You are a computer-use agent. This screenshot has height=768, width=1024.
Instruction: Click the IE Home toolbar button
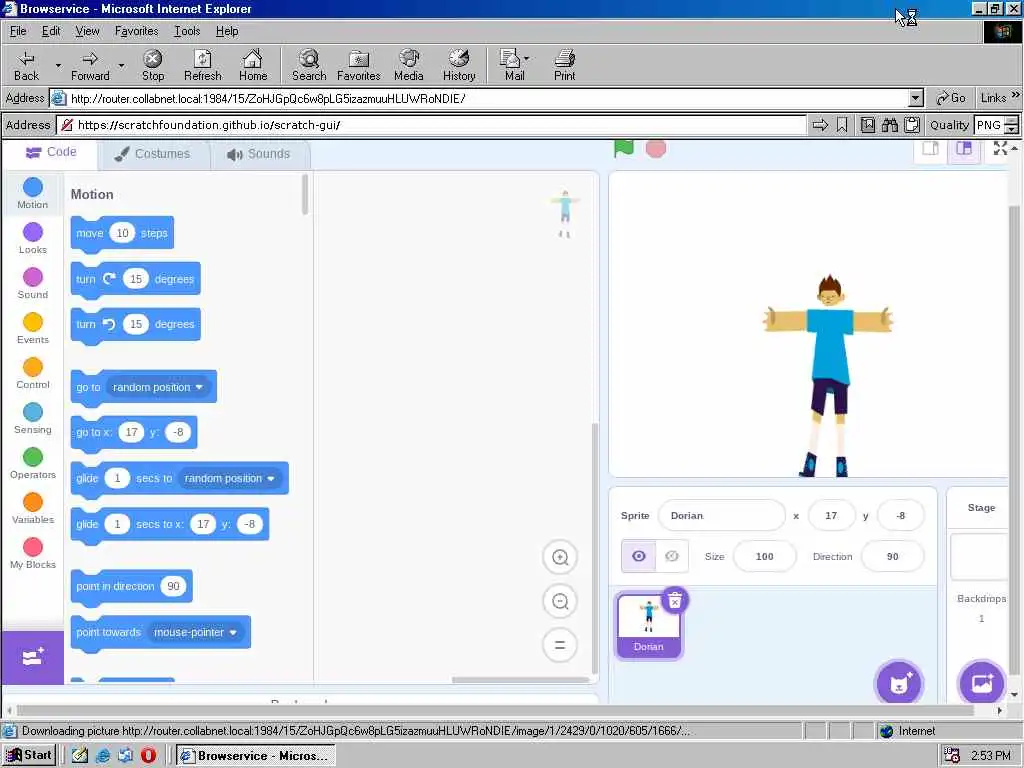tap(253, 66)
